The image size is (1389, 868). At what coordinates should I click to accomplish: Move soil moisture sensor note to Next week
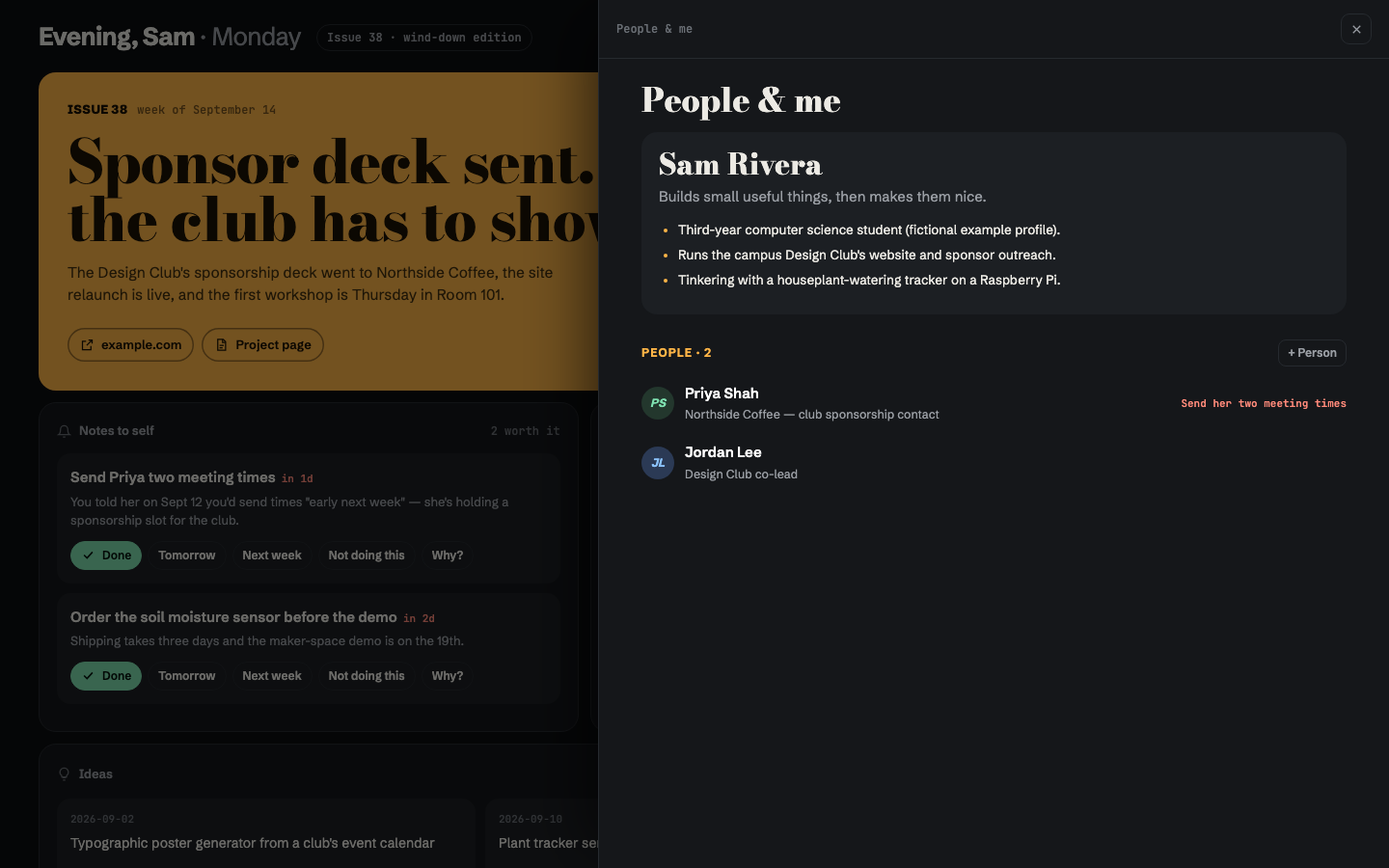[x=272, y=676]
